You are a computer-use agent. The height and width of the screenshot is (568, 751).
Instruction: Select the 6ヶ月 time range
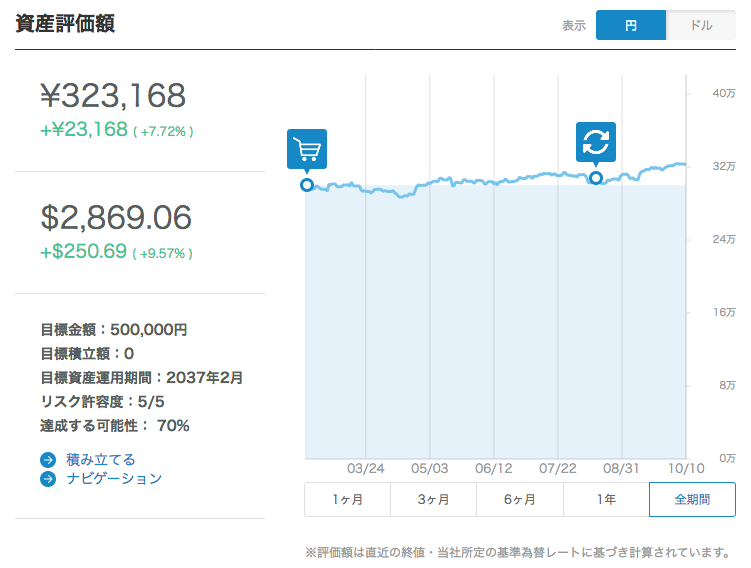click(x=520, y=500)
